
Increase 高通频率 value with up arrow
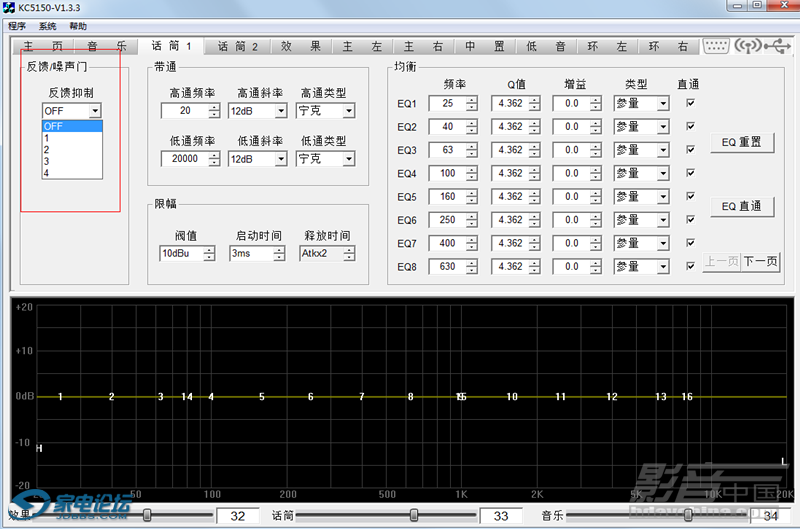click(215, 107)
